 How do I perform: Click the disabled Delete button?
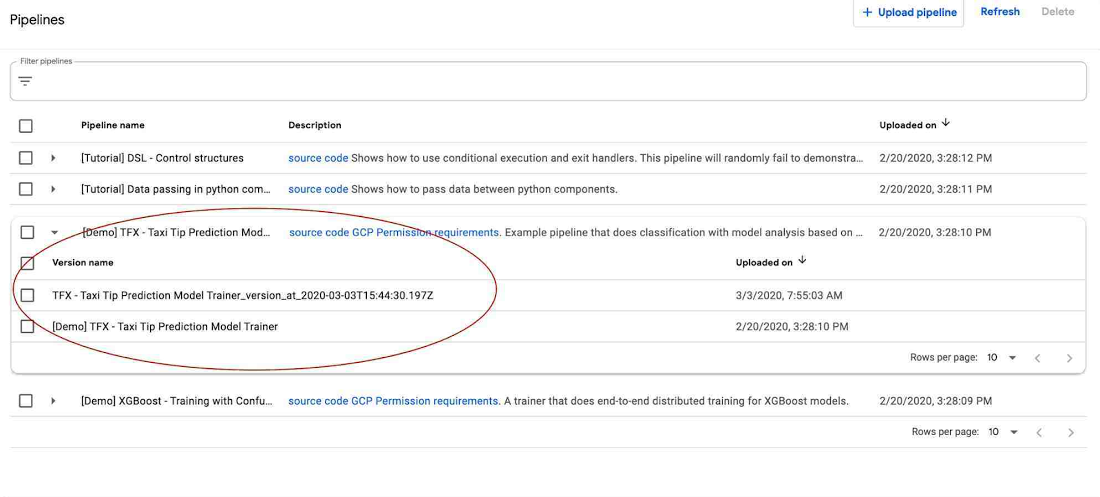1057,12
